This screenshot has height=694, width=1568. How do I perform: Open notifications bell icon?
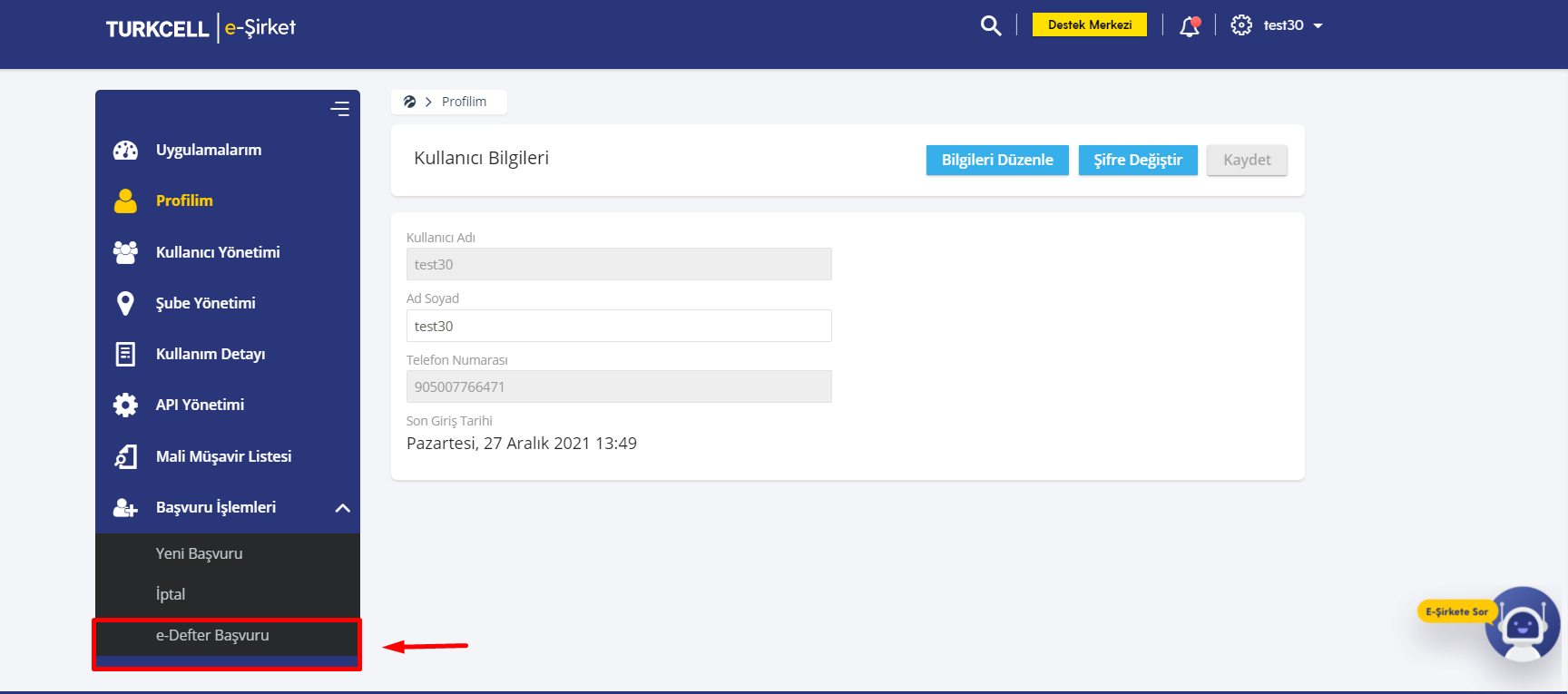tap(1190, 25)
